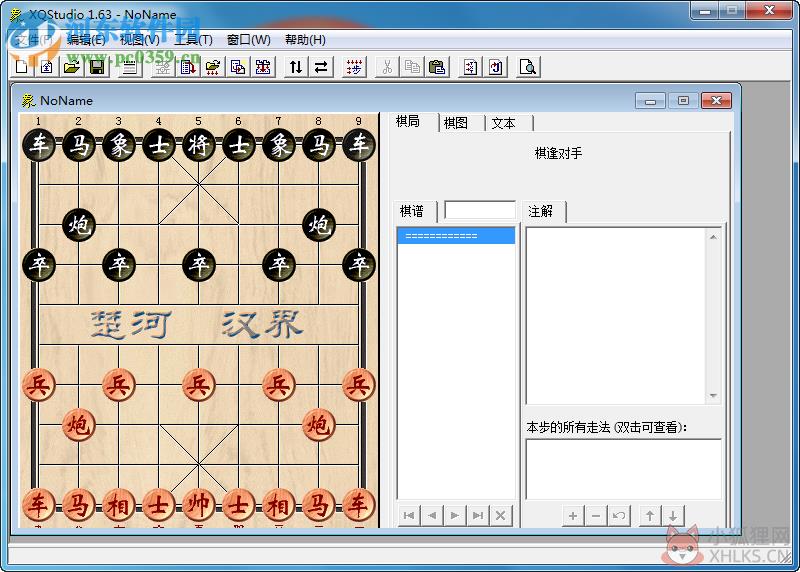Viewport: 800px width, 572px height.
Task: Jump to last move button
Action: click(478, 515)
